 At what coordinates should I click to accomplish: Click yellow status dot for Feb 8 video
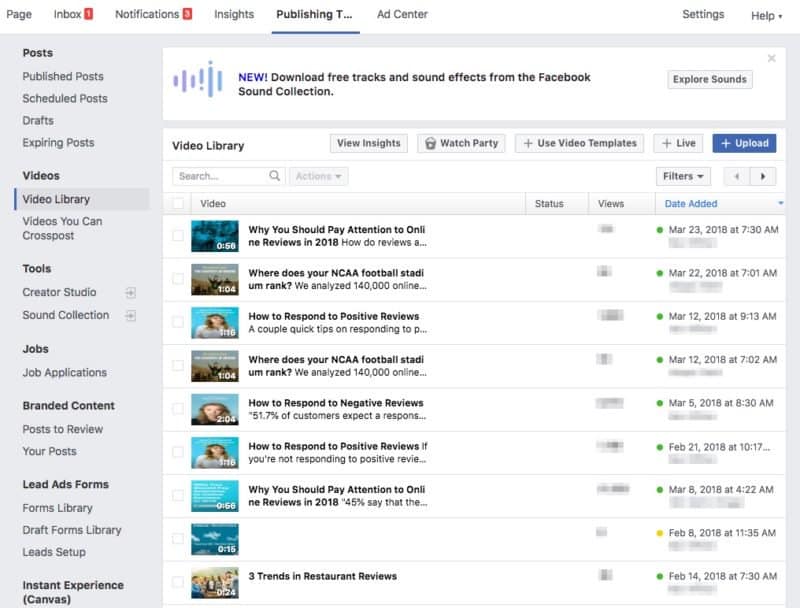660,533
